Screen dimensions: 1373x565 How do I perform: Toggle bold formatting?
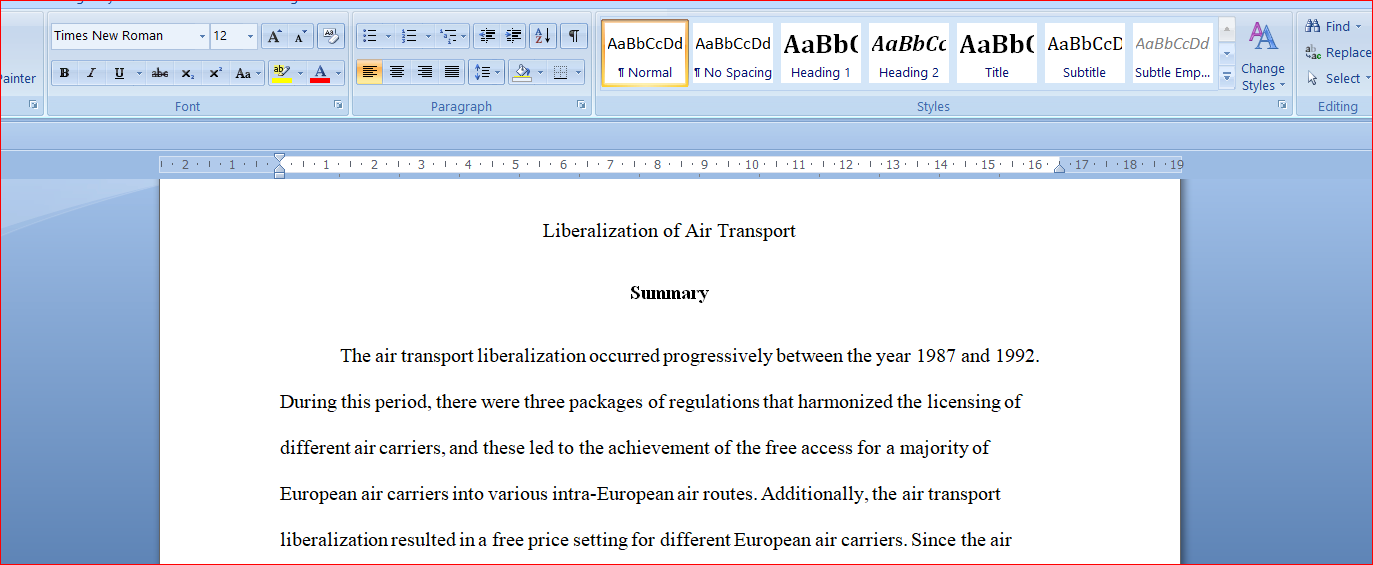click(64, 73)
